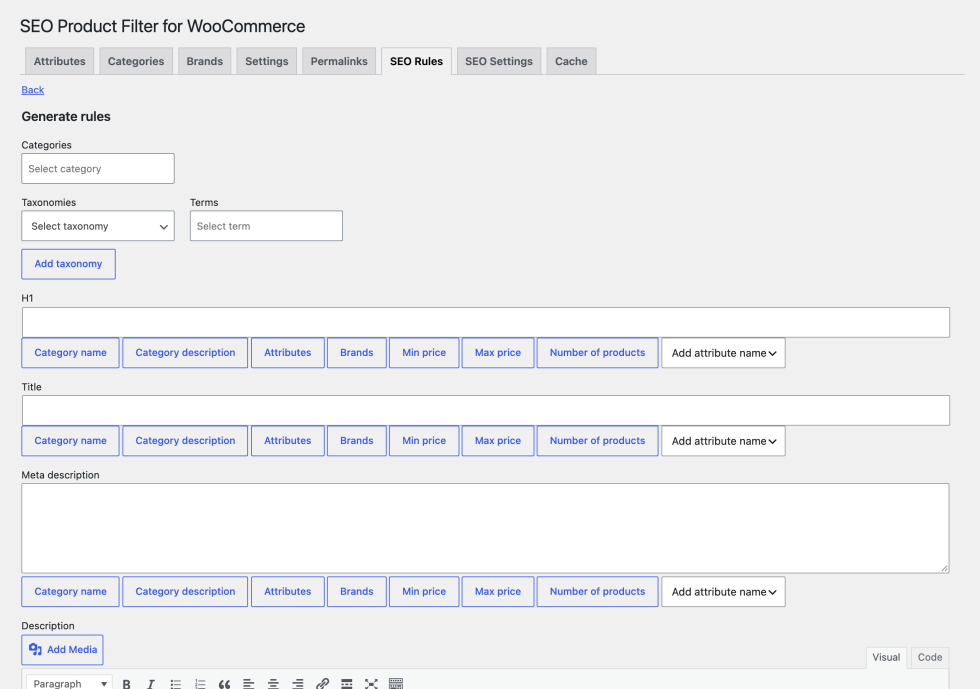The image size is (980, 689).
Task: Insert Category description into Meta description
Action: click(185, 591)
